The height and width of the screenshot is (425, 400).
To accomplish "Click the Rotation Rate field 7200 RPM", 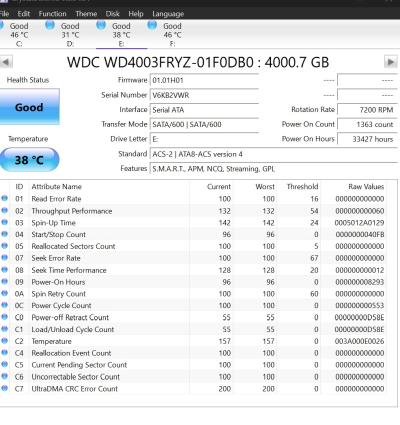I will coord(367,110).
